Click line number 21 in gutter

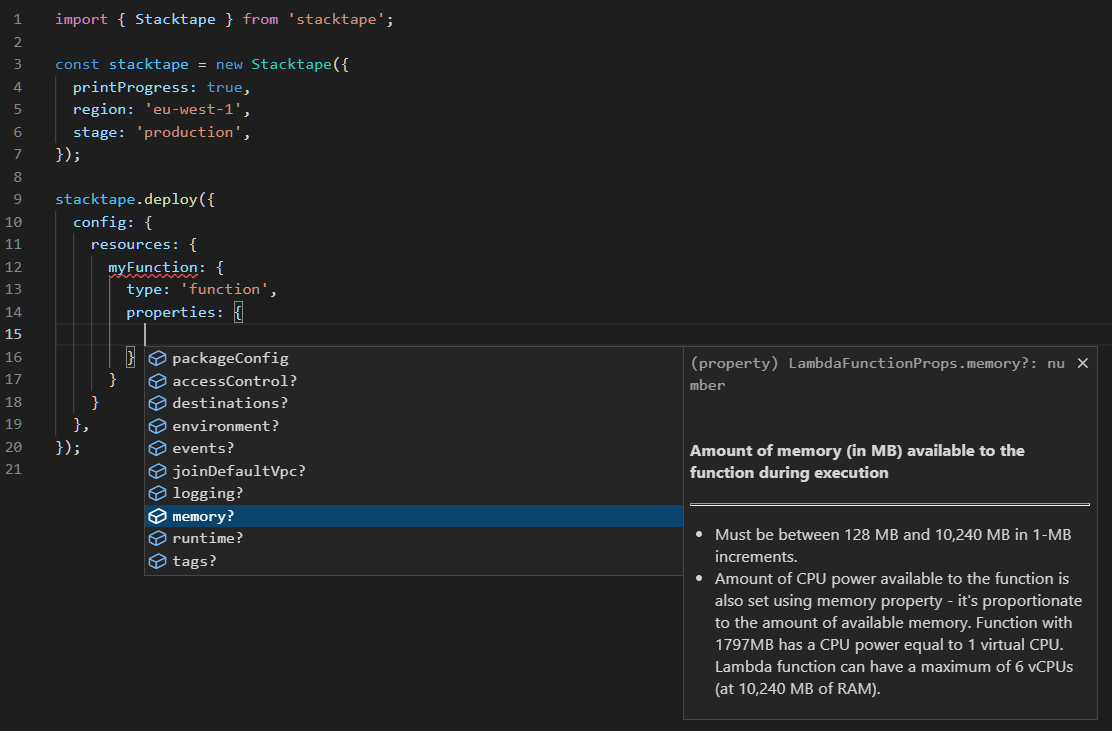[13, 469]
